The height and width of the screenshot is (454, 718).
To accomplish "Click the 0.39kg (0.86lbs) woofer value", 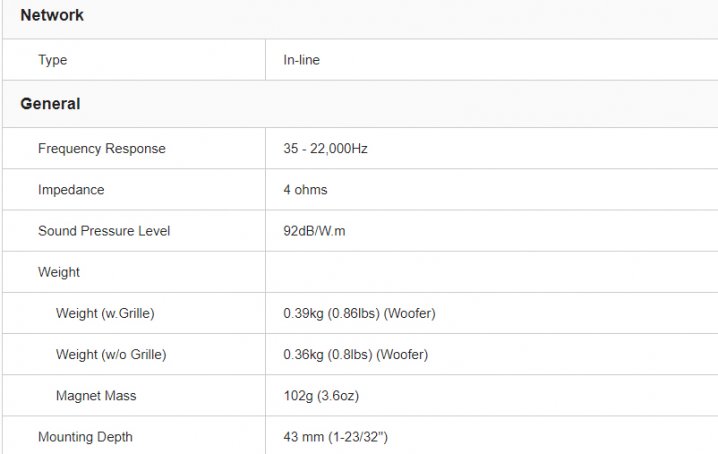I will (359, 314).
